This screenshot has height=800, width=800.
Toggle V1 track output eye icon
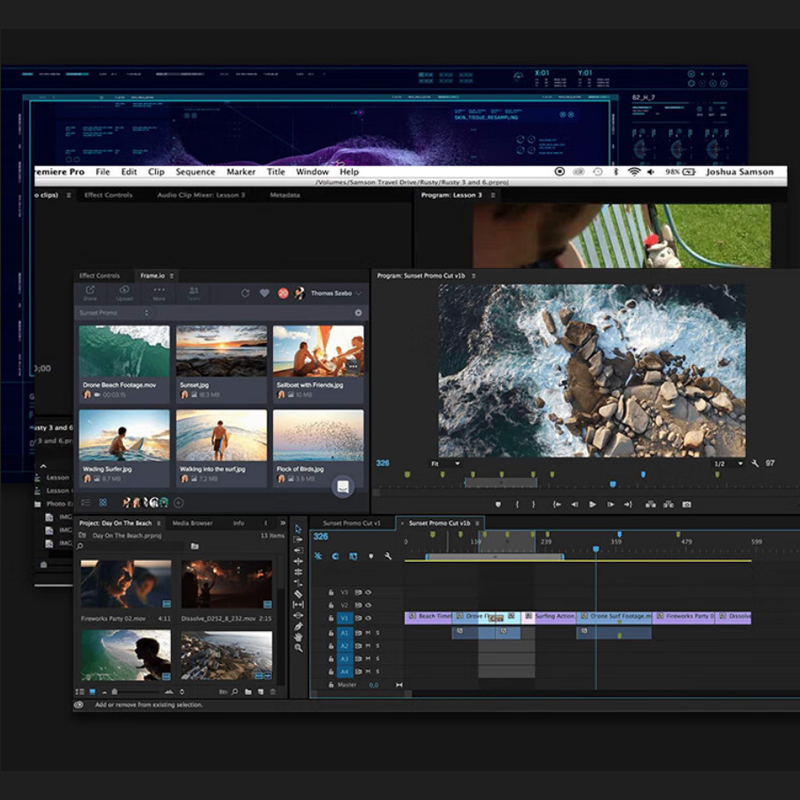click(x=367, y=618)
